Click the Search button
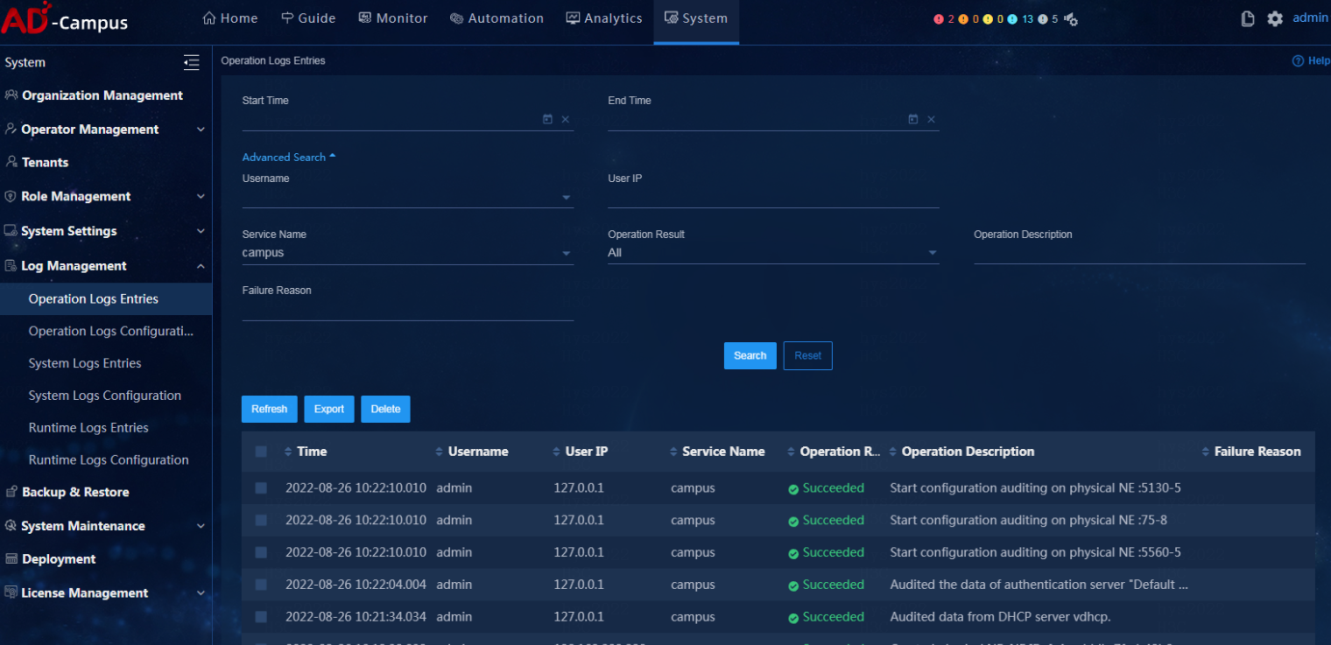The image size is (1331, 645). [750, 356]
